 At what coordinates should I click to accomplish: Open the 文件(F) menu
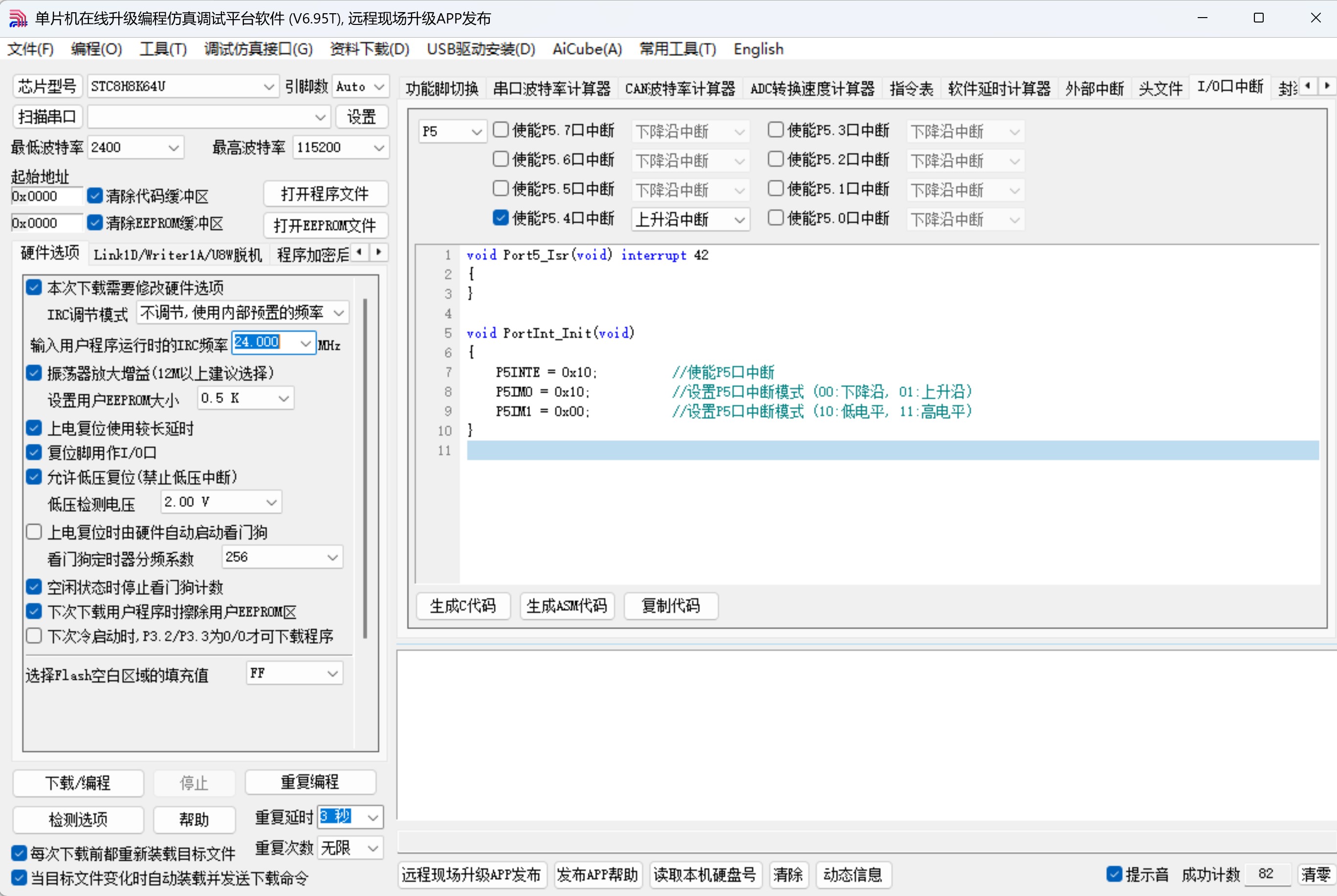pyautogui.click(x=30, y=49)
